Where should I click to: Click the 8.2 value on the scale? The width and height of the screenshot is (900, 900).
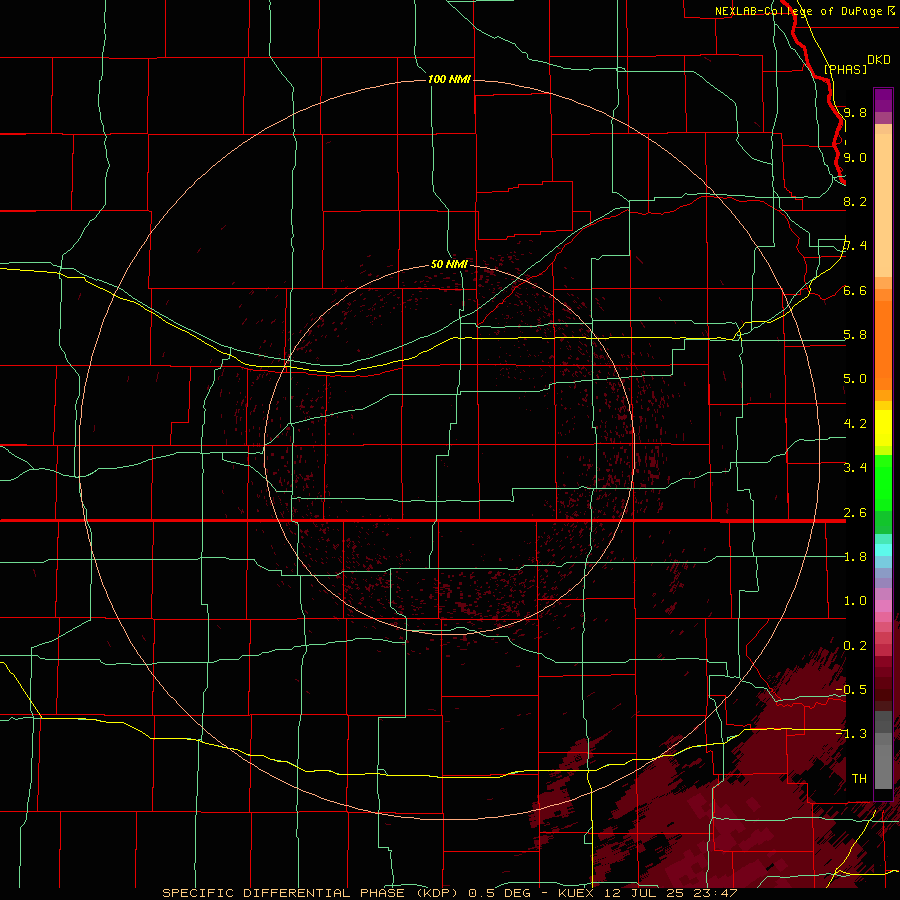[x=855, y=201]
